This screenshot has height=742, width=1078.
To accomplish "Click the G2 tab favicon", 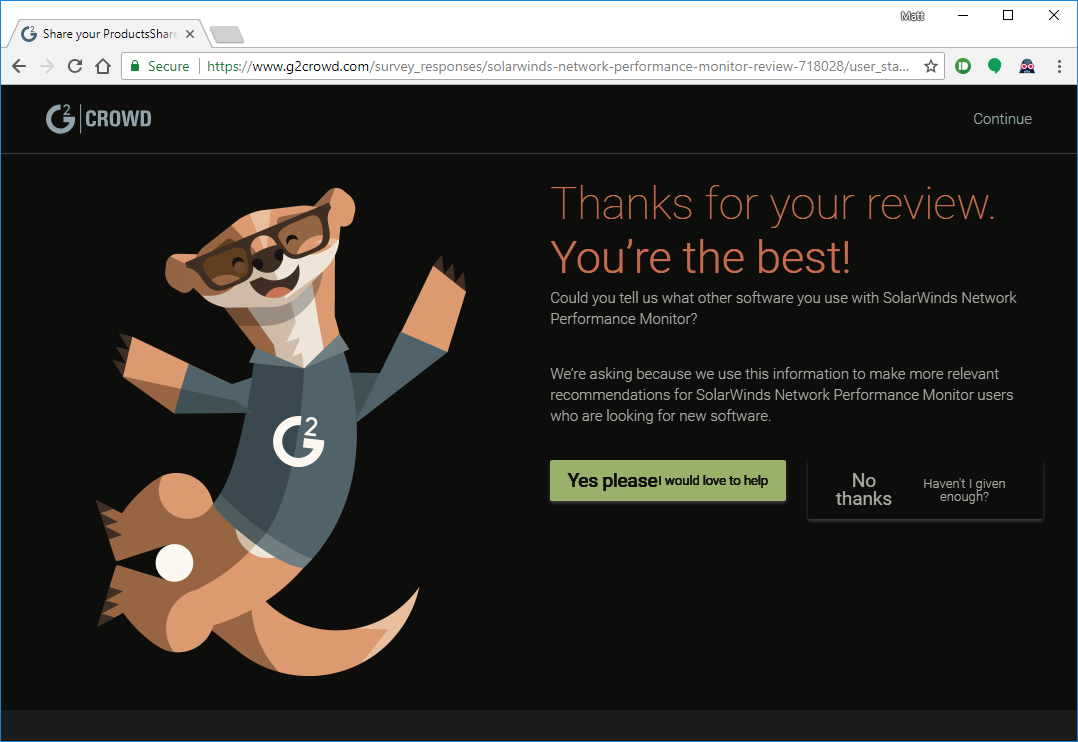I will 29,34.
